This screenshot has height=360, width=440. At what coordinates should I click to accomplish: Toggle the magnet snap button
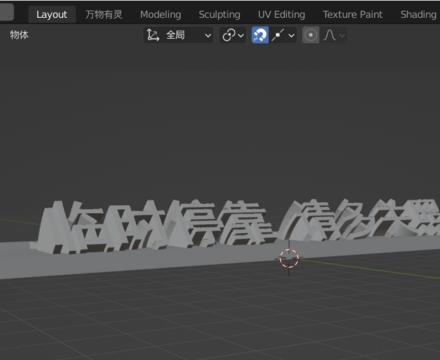coord(260,35)
